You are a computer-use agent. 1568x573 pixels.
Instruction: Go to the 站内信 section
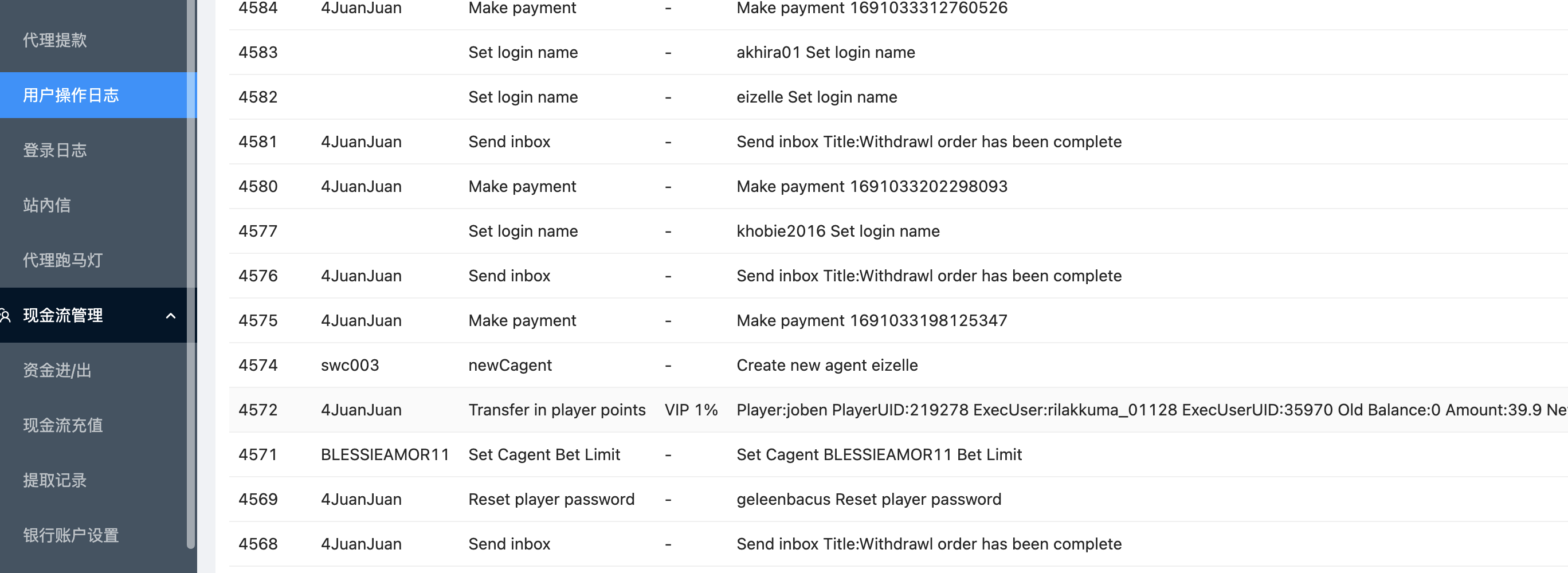47,206
